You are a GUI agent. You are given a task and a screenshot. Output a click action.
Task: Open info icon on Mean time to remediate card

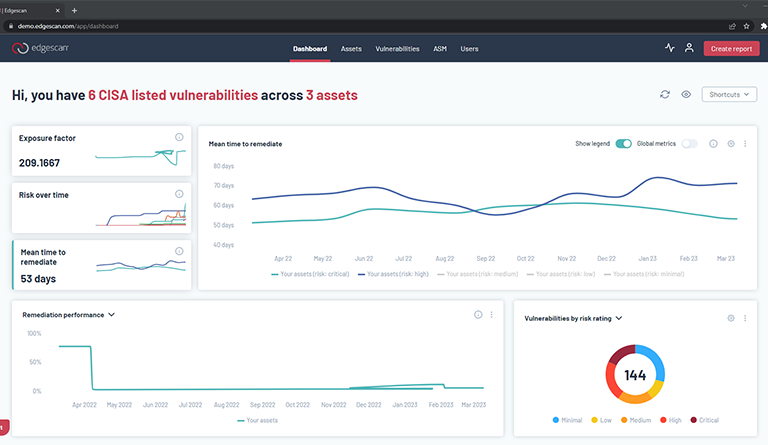pyautogui.click(x=179, y=251)
